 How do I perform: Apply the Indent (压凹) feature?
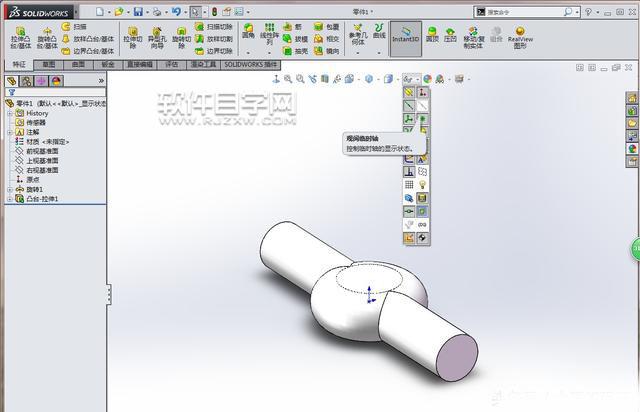click(450, 34)
